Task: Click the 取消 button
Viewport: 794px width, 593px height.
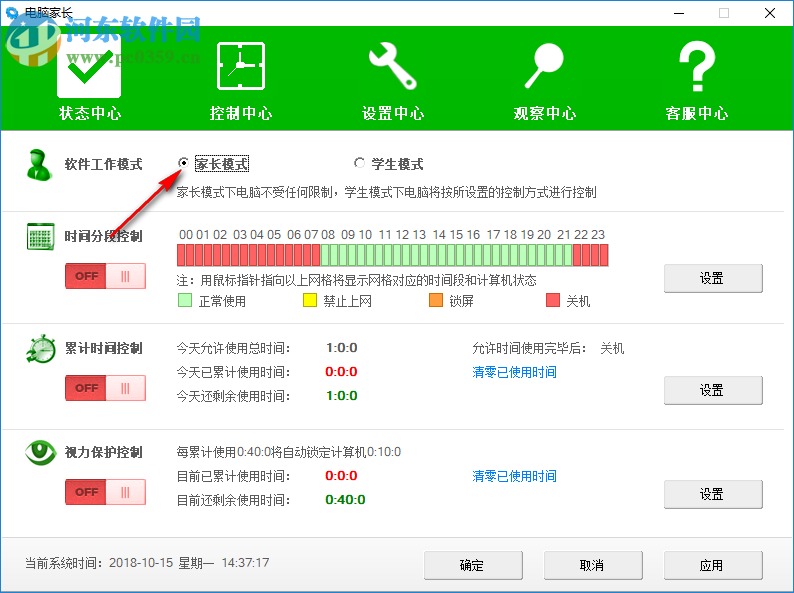Action: point(593,565)
